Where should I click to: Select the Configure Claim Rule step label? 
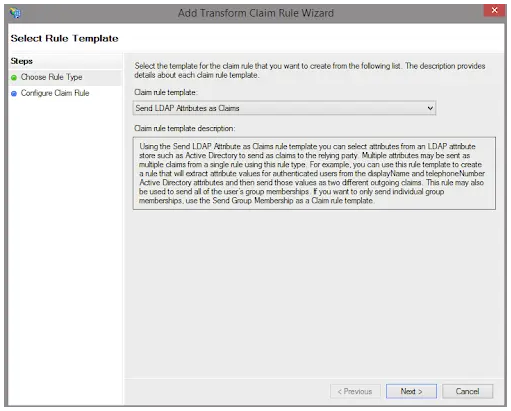(55, 93)
